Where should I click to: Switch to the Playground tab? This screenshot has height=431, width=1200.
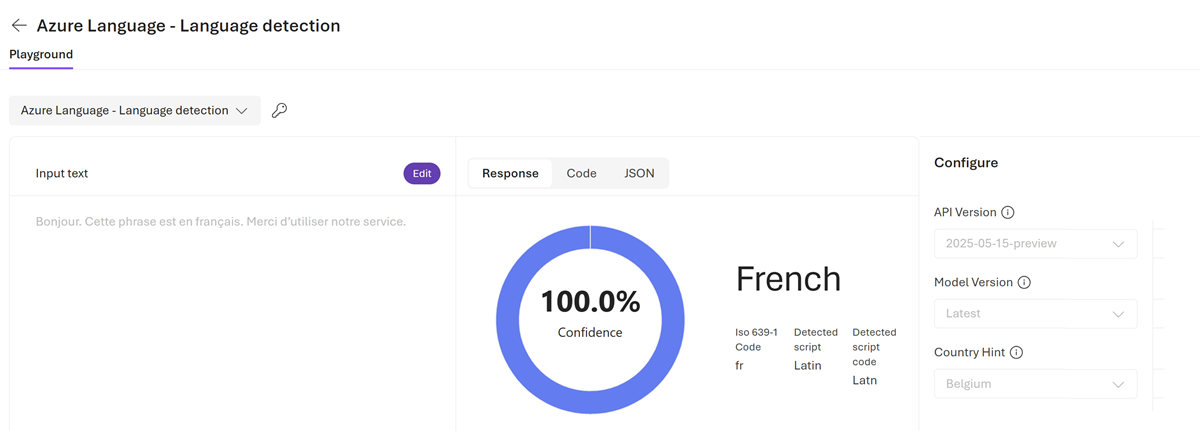coord(41,54)
